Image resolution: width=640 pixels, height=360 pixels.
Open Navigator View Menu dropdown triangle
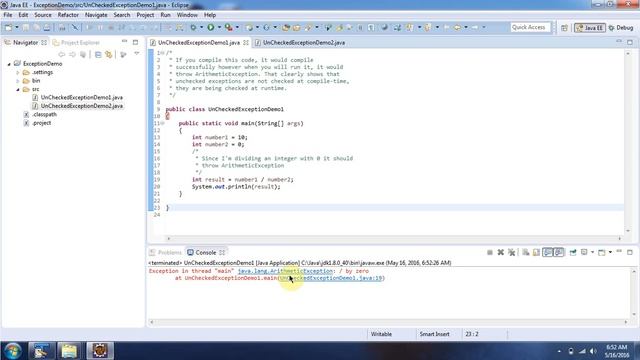click(137, 53)
